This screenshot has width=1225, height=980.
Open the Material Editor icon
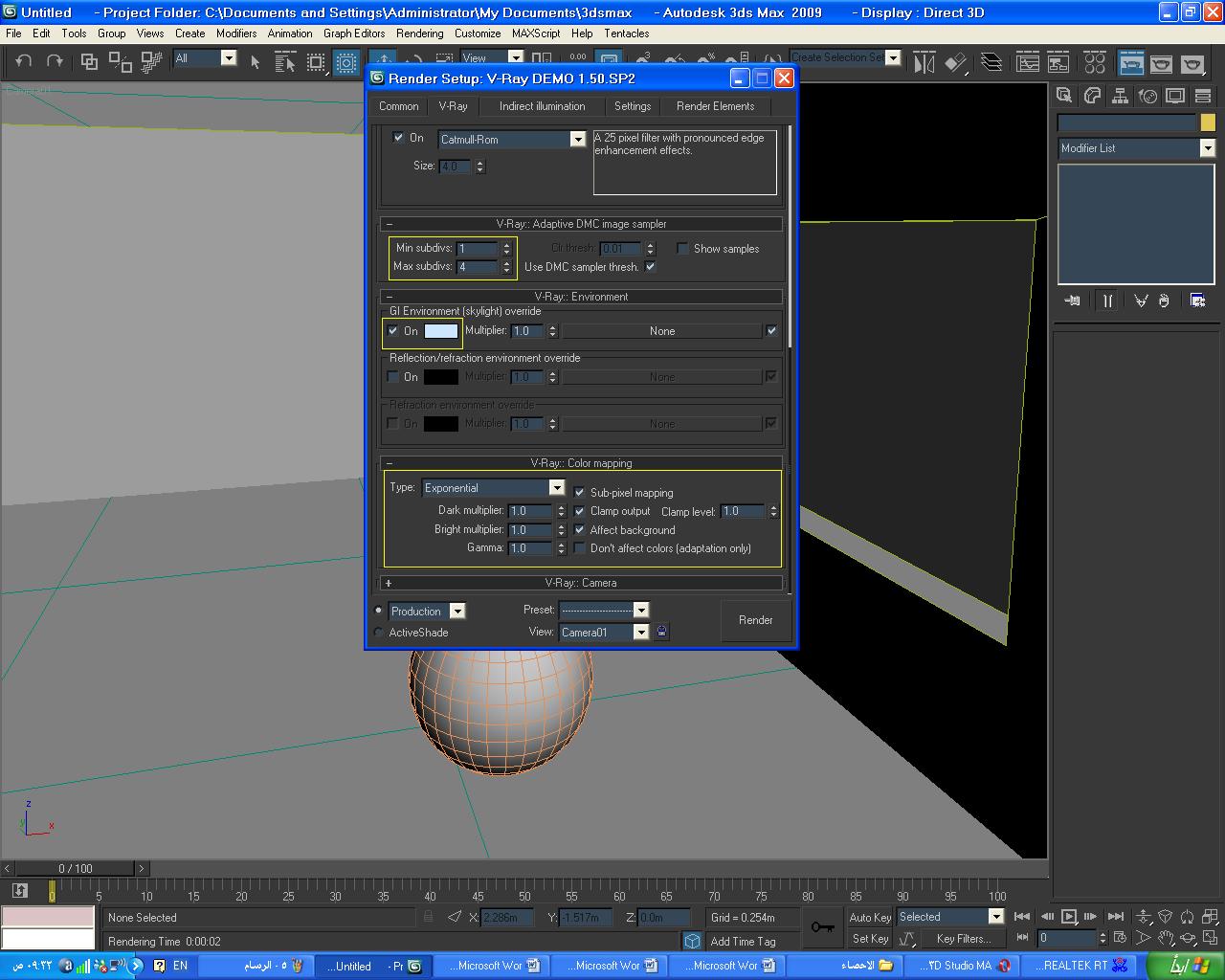pyautogui.click(x=1095, y=63)
